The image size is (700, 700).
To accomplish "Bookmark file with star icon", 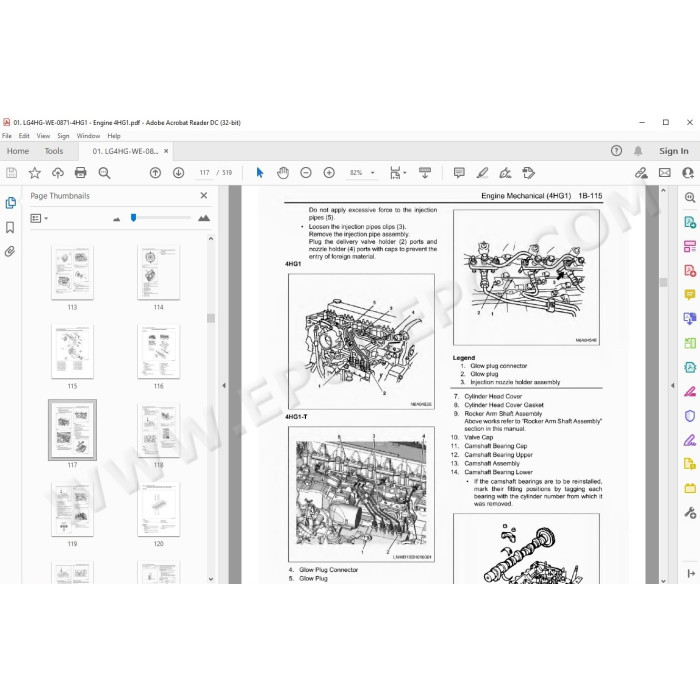I will (x=34, y=173).
